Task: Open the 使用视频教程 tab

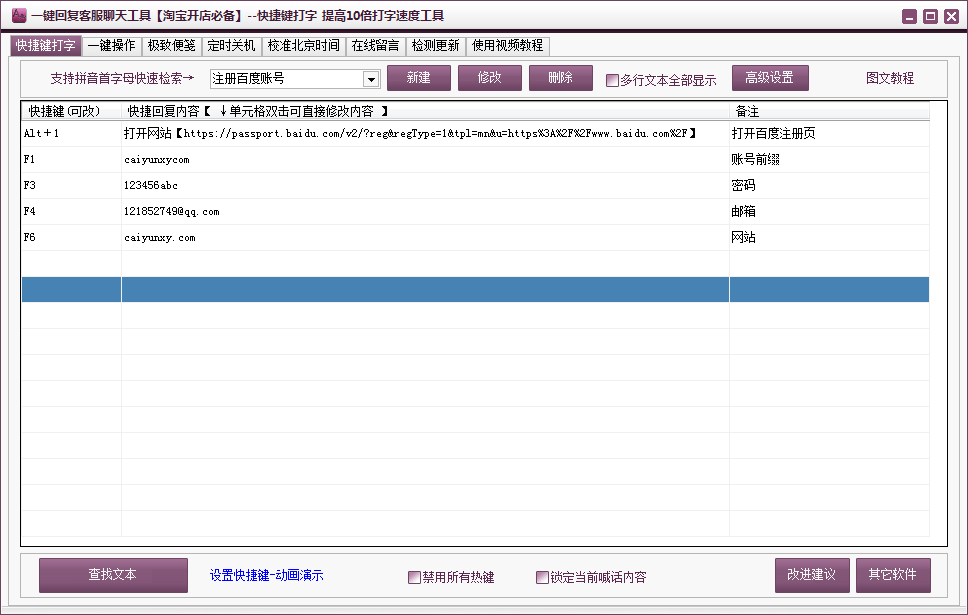Action: [x=507, y=46]
